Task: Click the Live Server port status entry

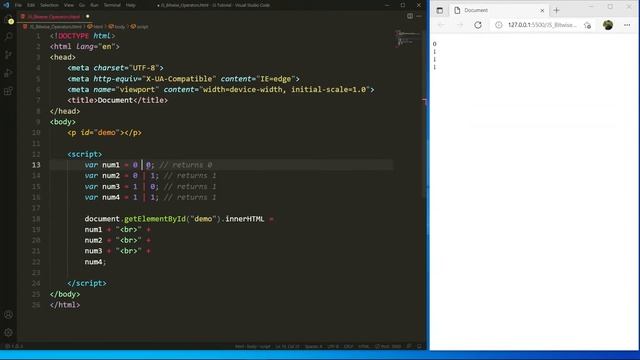Action: [388, 346]
